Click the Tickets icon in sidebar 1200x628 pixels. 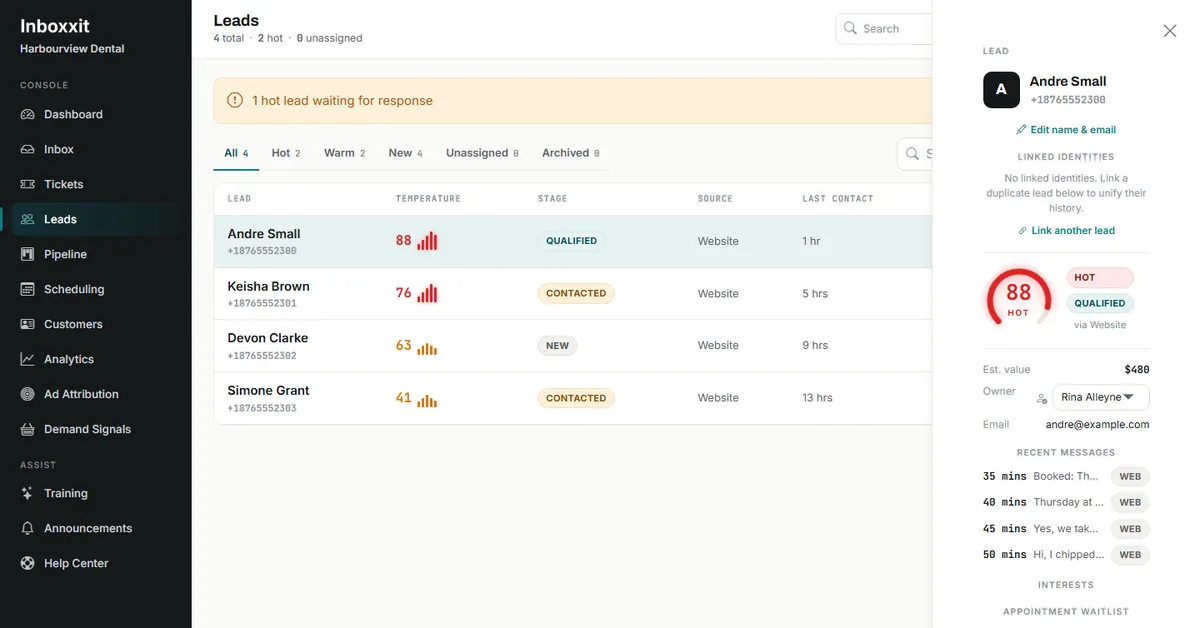tap(27, 184)
